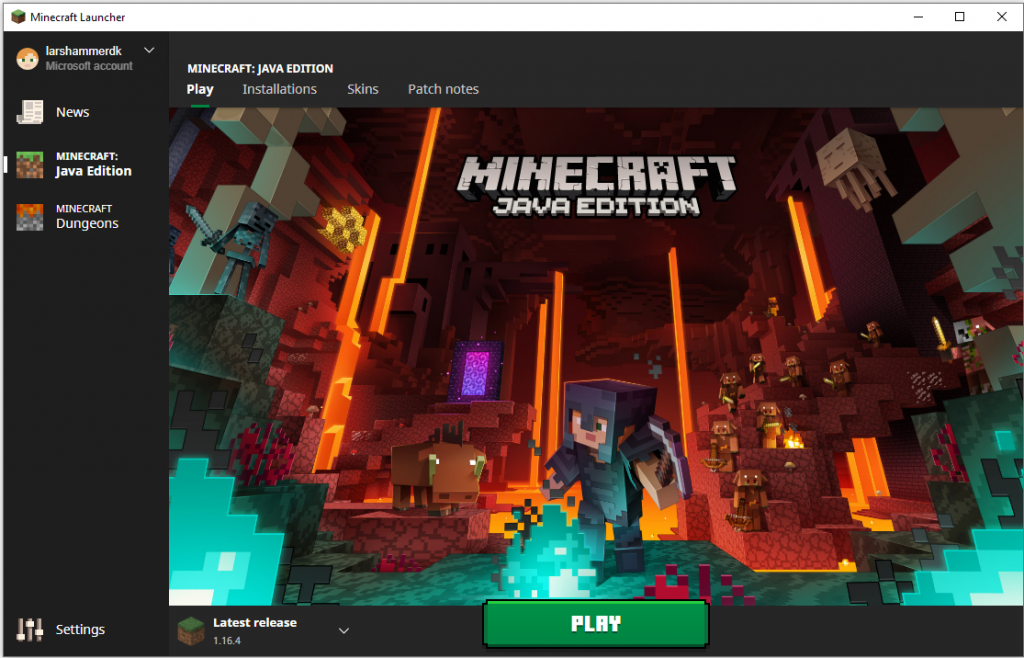Click the Microsoft account label
The image size is (1024, 658).
pyautogui.click(x=89, y=66)
